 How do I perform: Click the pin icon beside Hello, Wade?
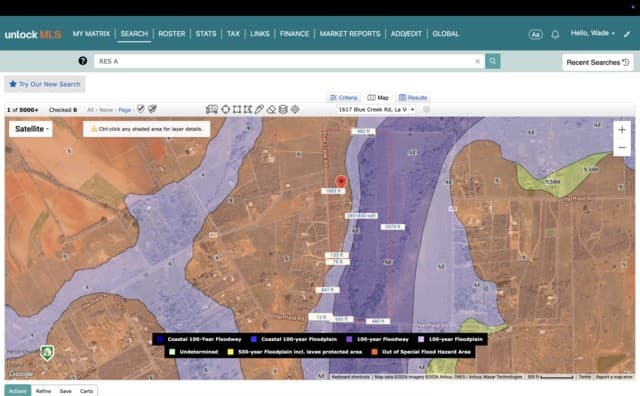(627, 34)
